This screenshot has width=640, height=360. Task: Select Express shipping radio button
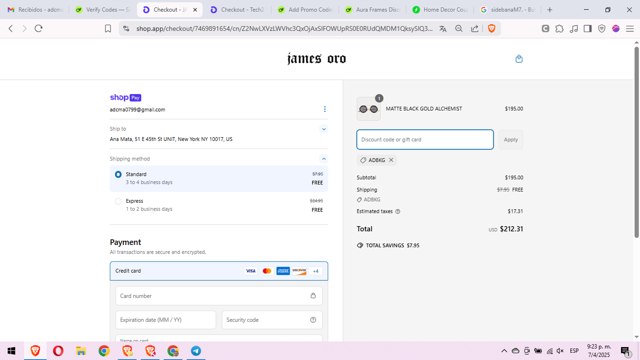coord(118,201)
